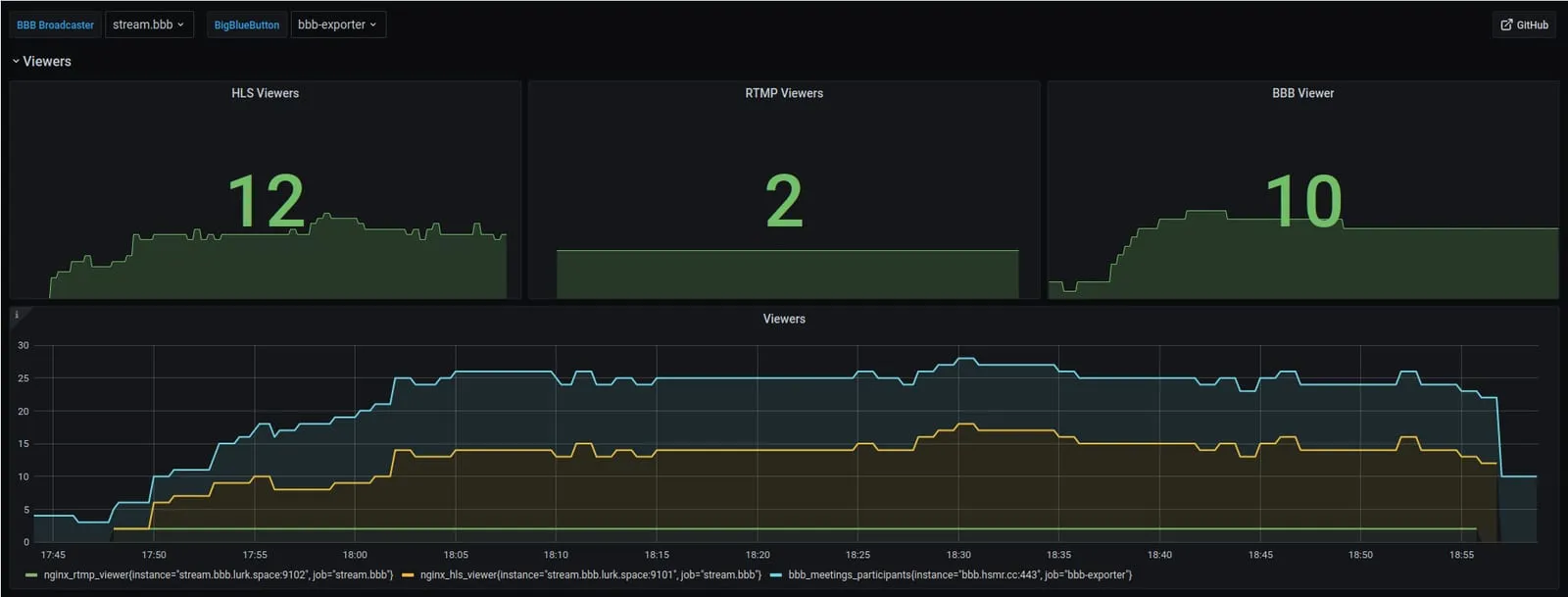
Task: Click the blue bbb_meetings_participants color swatch
Action: [x=776, y=575]
